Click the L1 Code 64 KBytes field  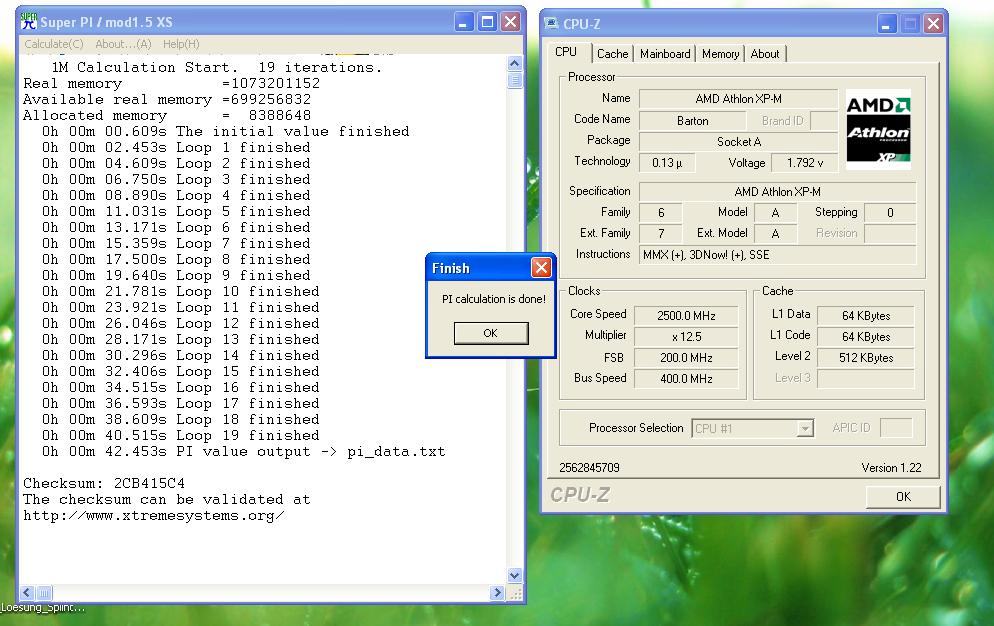pyautogui.click(x=865, y=337)
